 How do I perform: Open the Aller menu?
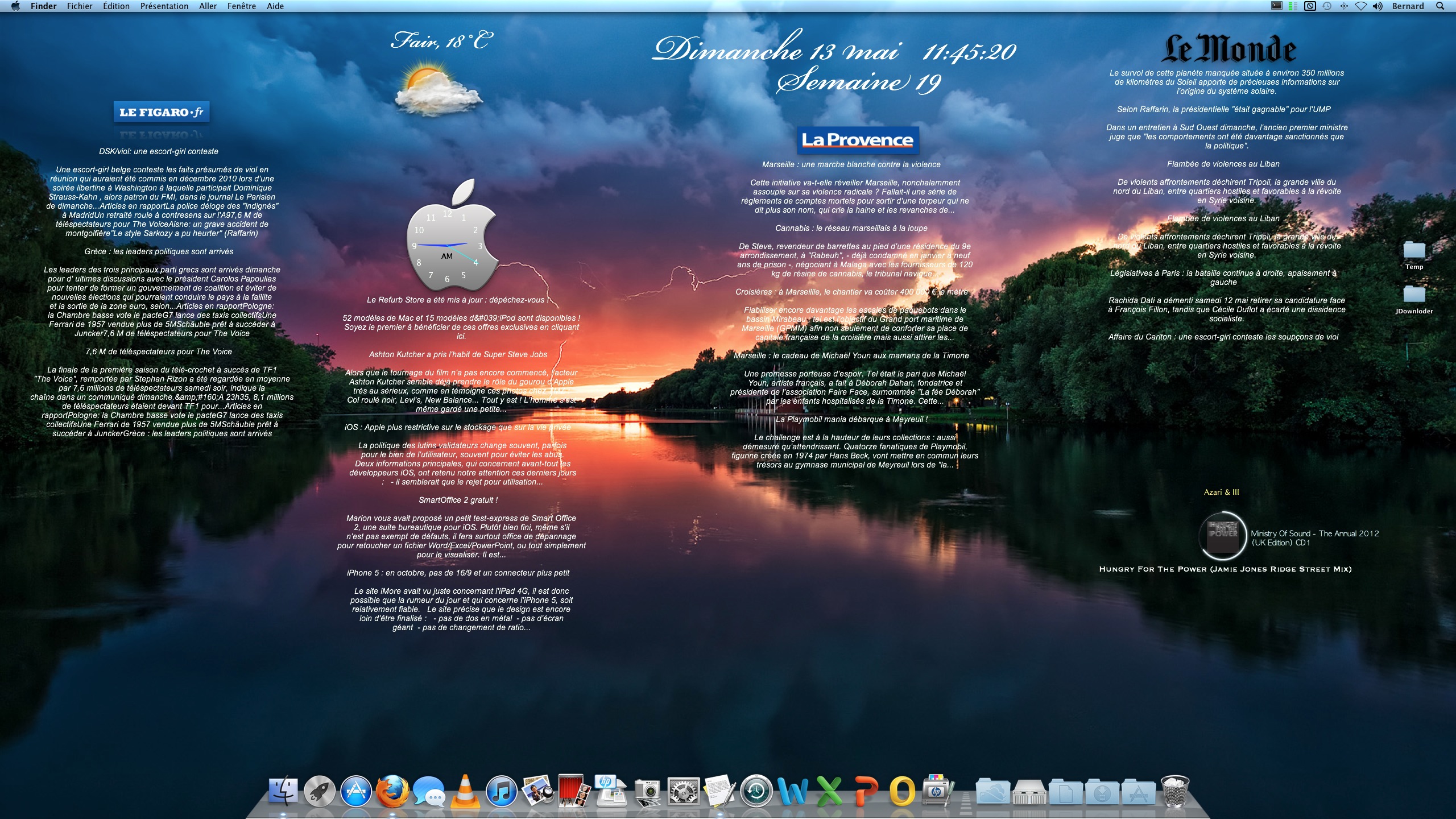pyautogui.click(x=208, y=6)
